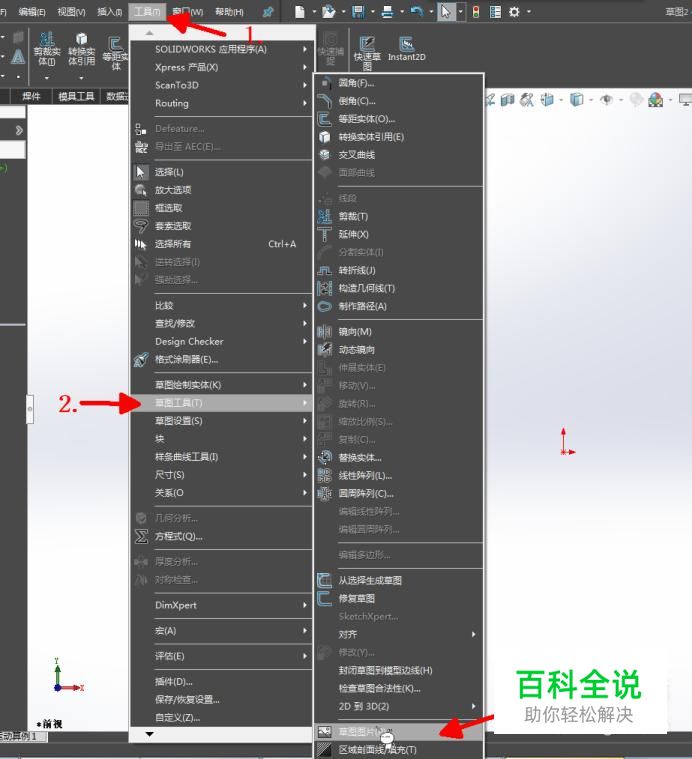
Task: Click the Save icon in toolbar
Action: (359, 12)
